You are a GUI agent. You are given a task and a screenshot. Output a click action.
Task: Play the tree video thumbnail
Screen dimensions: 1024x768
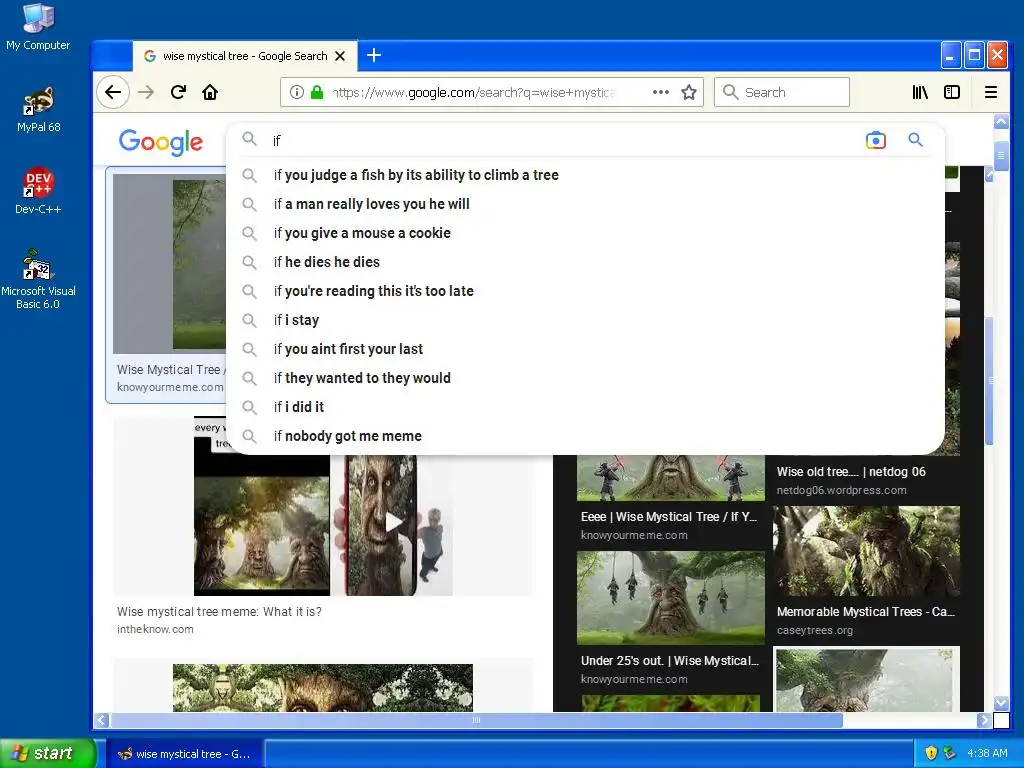(393, 522)
